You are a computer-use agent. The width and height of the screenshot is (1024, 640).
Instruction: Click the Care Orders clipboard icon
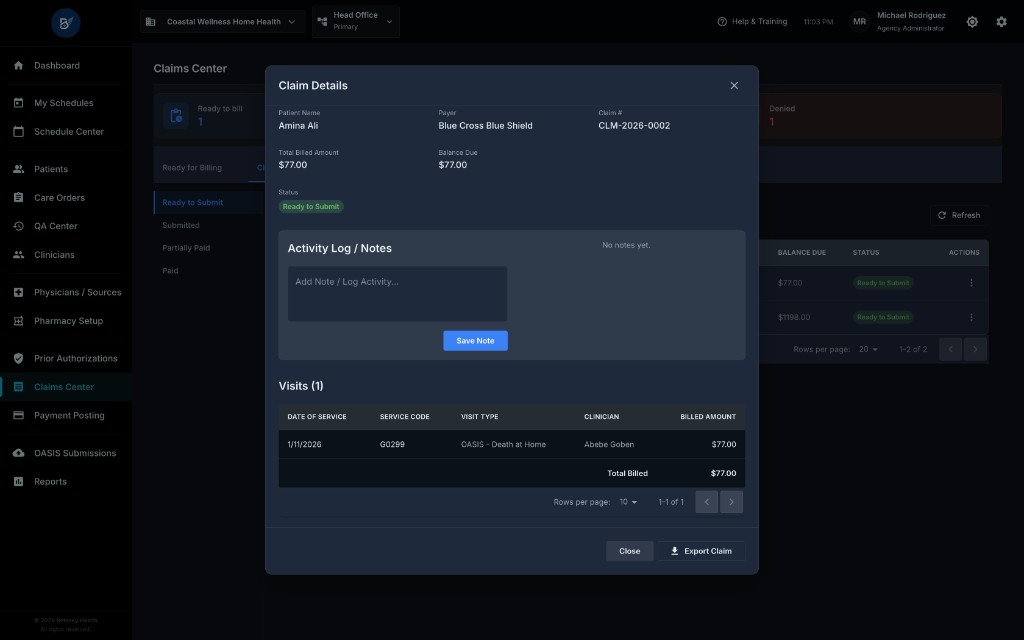[18, 197]
